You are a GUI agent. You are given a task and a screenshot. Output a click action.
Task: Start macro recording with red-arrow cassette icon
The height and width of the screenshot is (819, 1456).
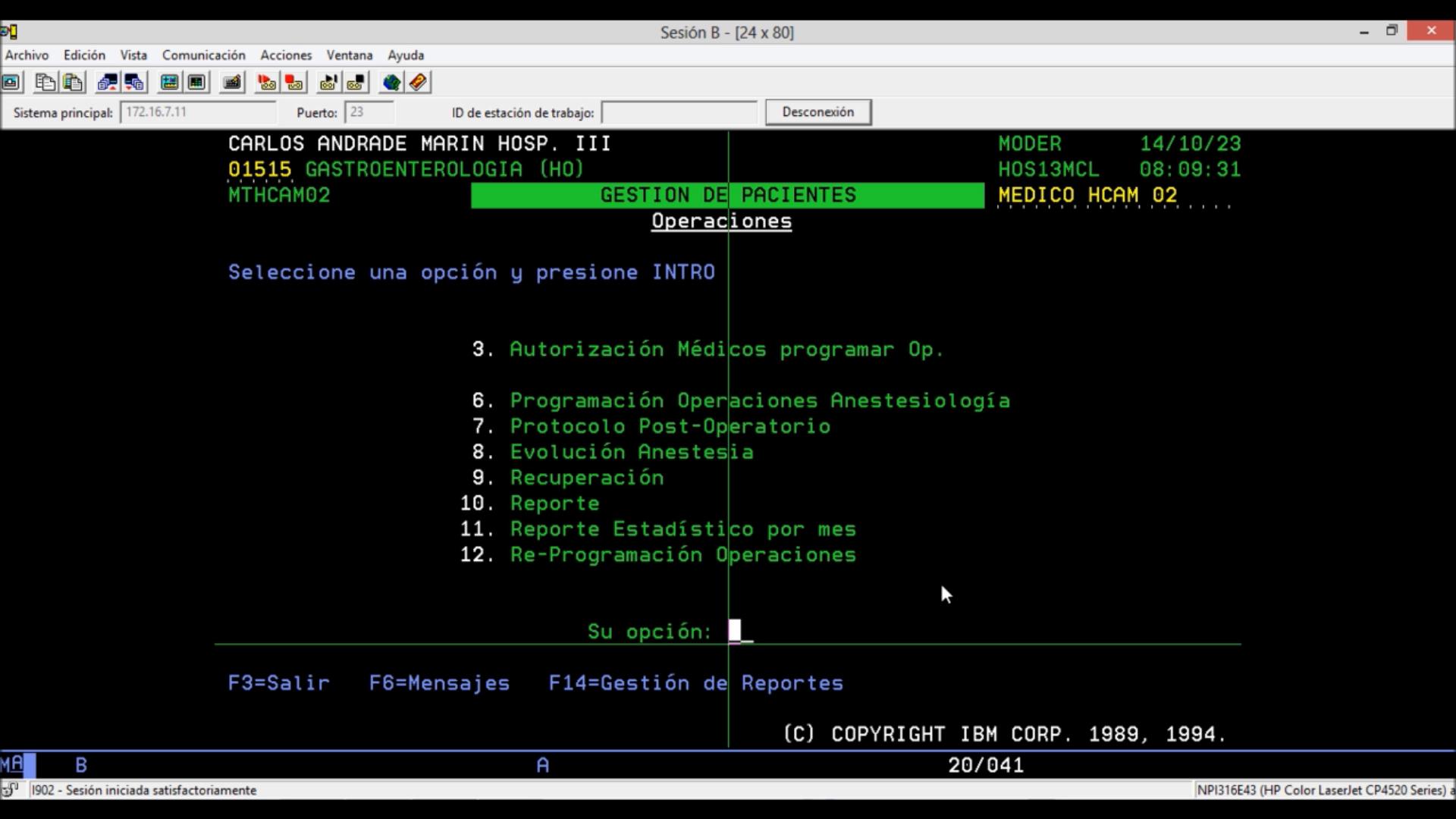tap(266, 82)
